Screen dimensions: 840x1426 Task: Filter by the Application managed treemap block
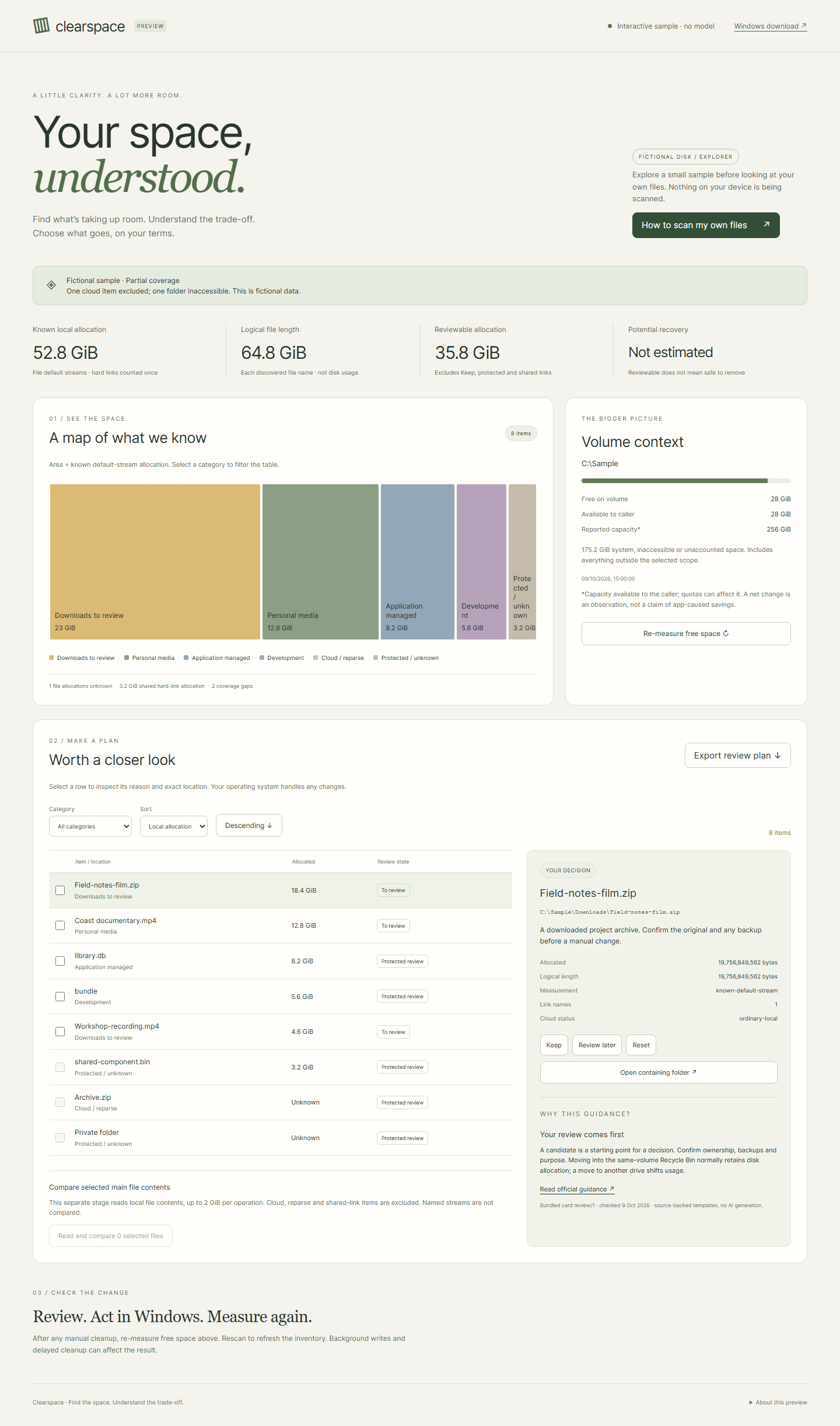tap(418, 562)
